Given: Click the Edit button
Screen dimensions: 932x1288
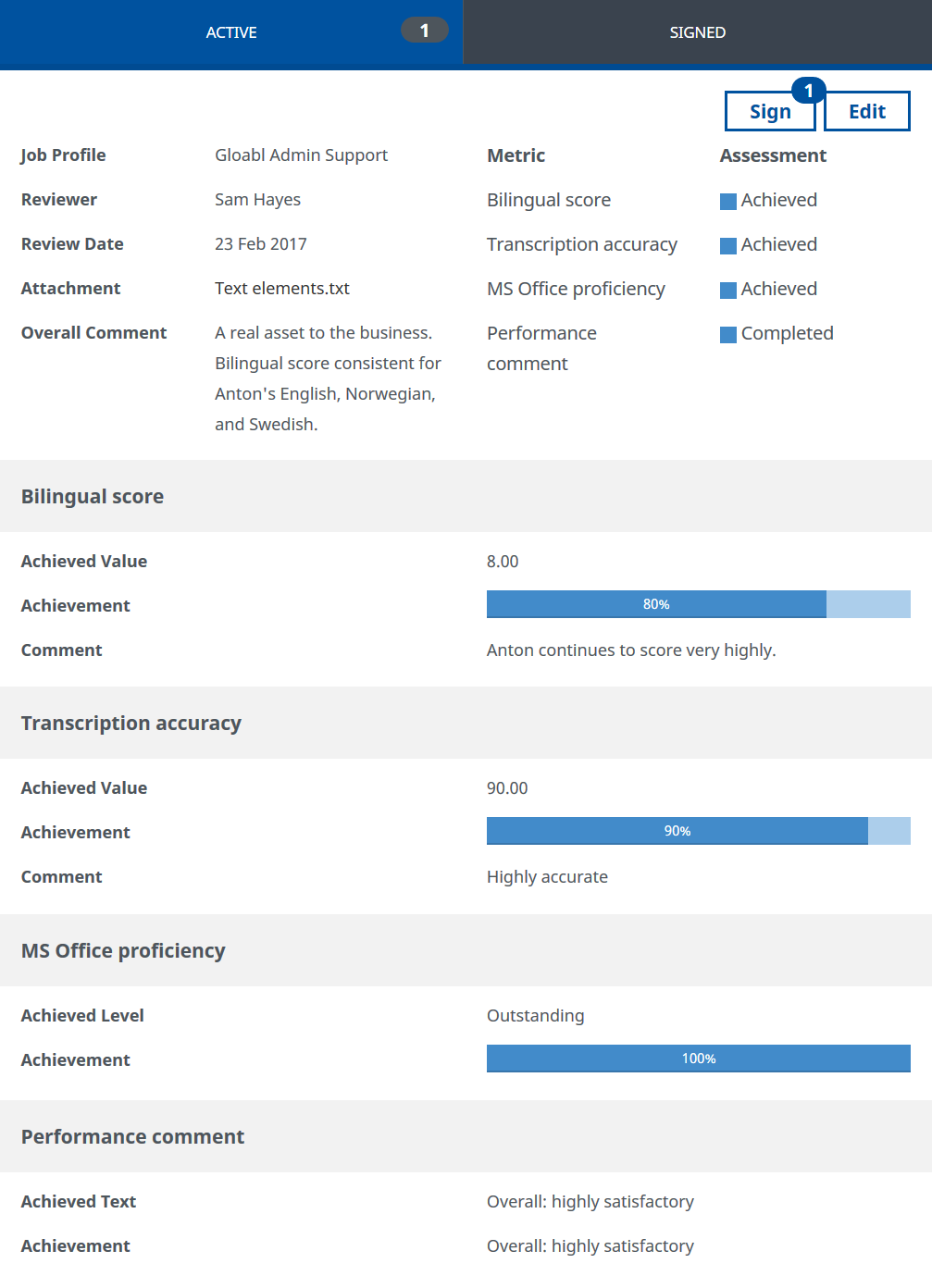Looking at the screenshot, I should coord(866,112).
